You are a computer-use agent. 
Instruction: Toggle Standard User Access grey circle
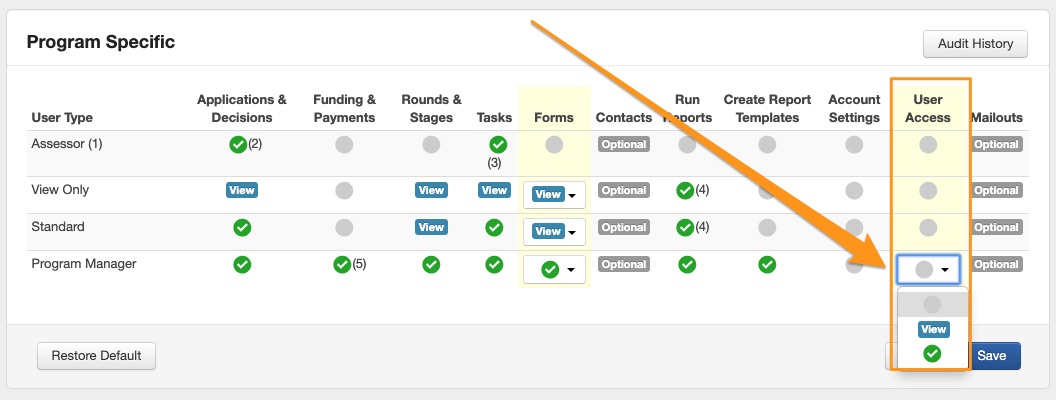click(x=929, y=227)
